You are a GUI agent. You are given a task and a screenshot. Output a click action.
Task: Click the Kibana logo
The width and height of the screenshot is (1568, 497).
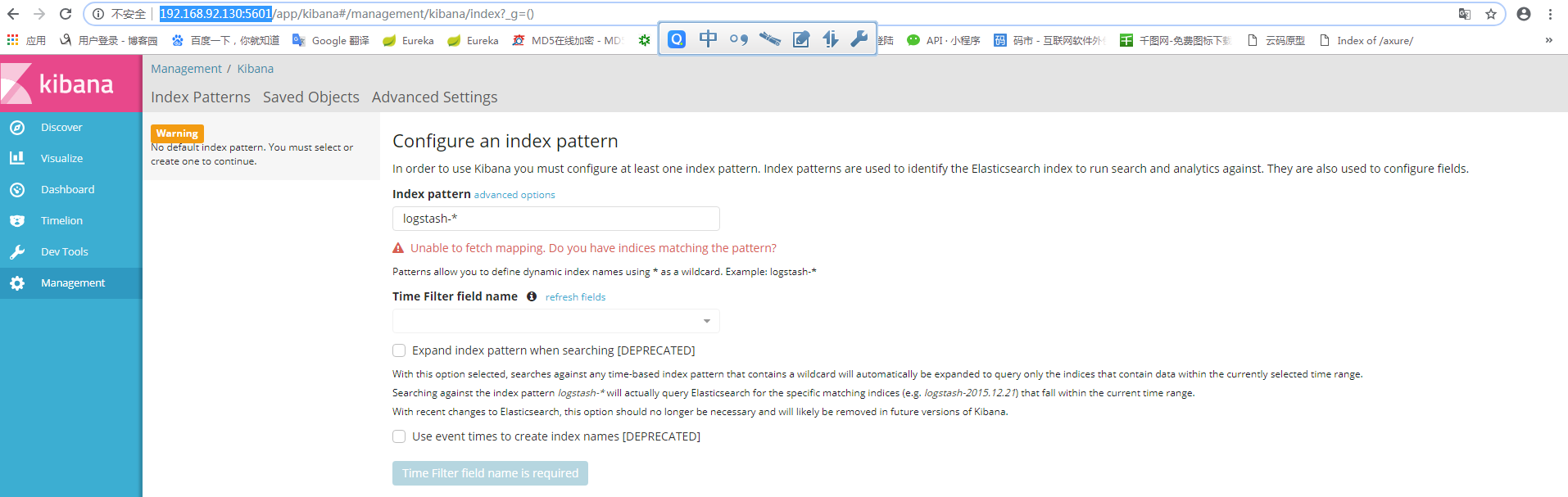tap(71, 84)
